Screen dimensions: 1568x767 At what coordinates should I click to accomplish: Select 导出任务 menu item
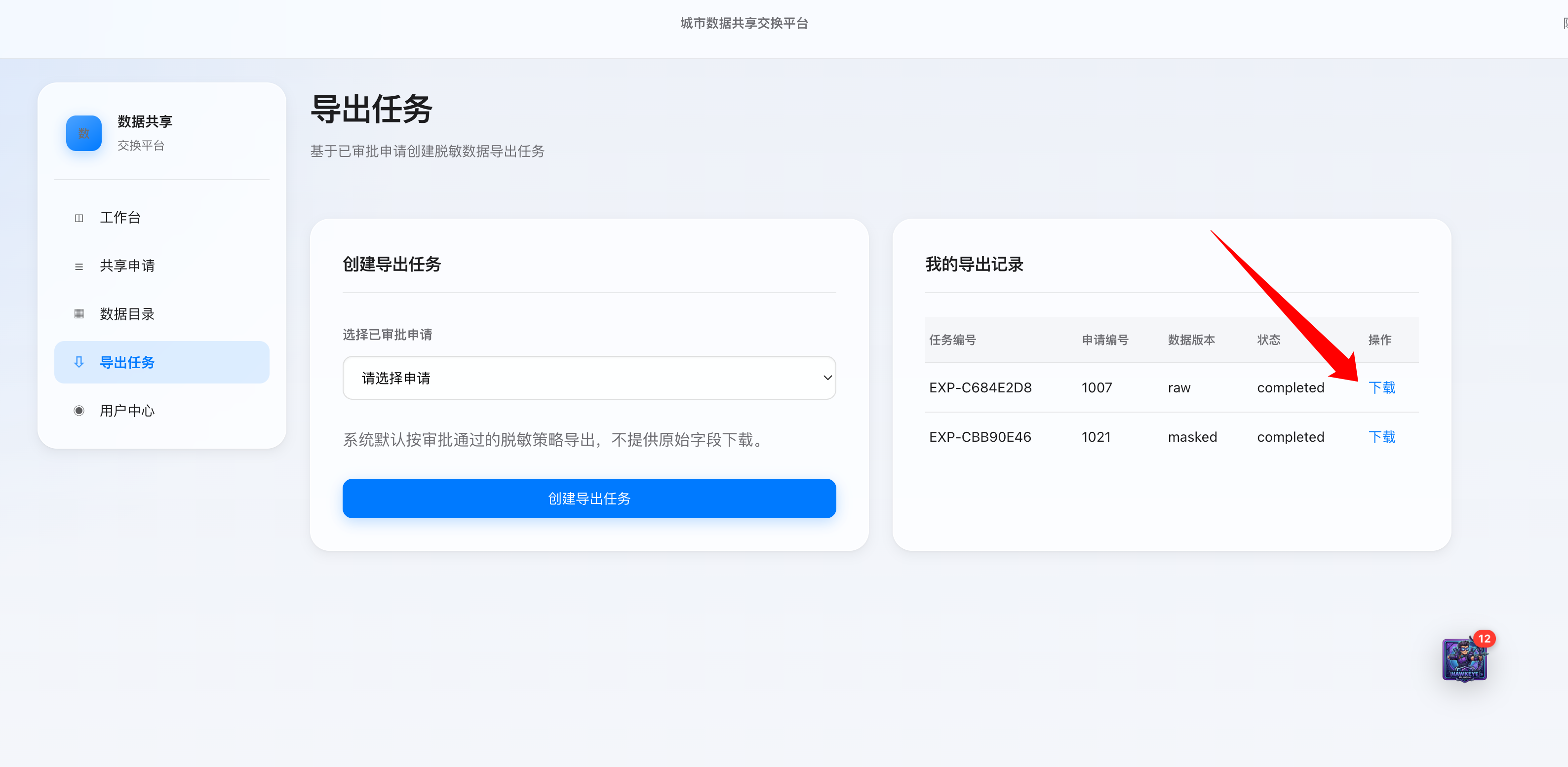pos(161,362)
